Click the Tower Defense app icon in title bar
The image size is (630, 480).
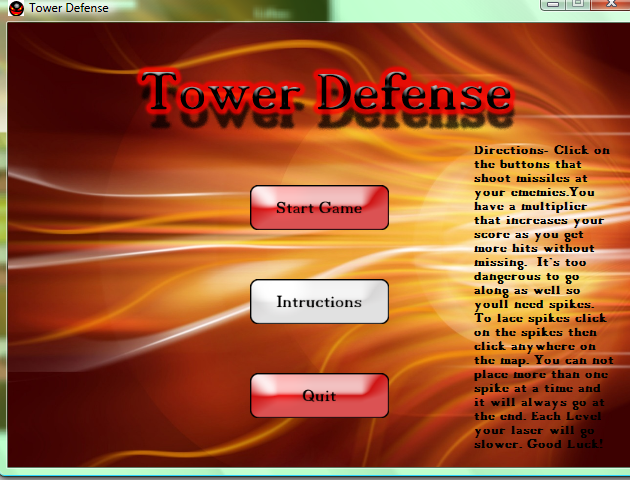point(16,8)
